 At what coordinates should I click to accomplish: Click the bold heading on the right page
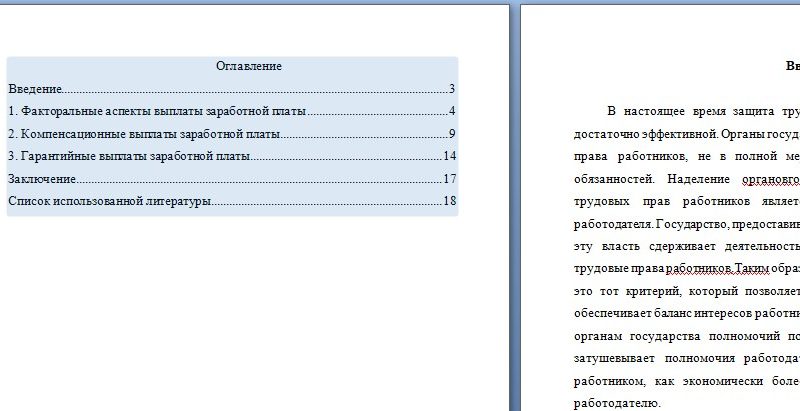(792, 66)
